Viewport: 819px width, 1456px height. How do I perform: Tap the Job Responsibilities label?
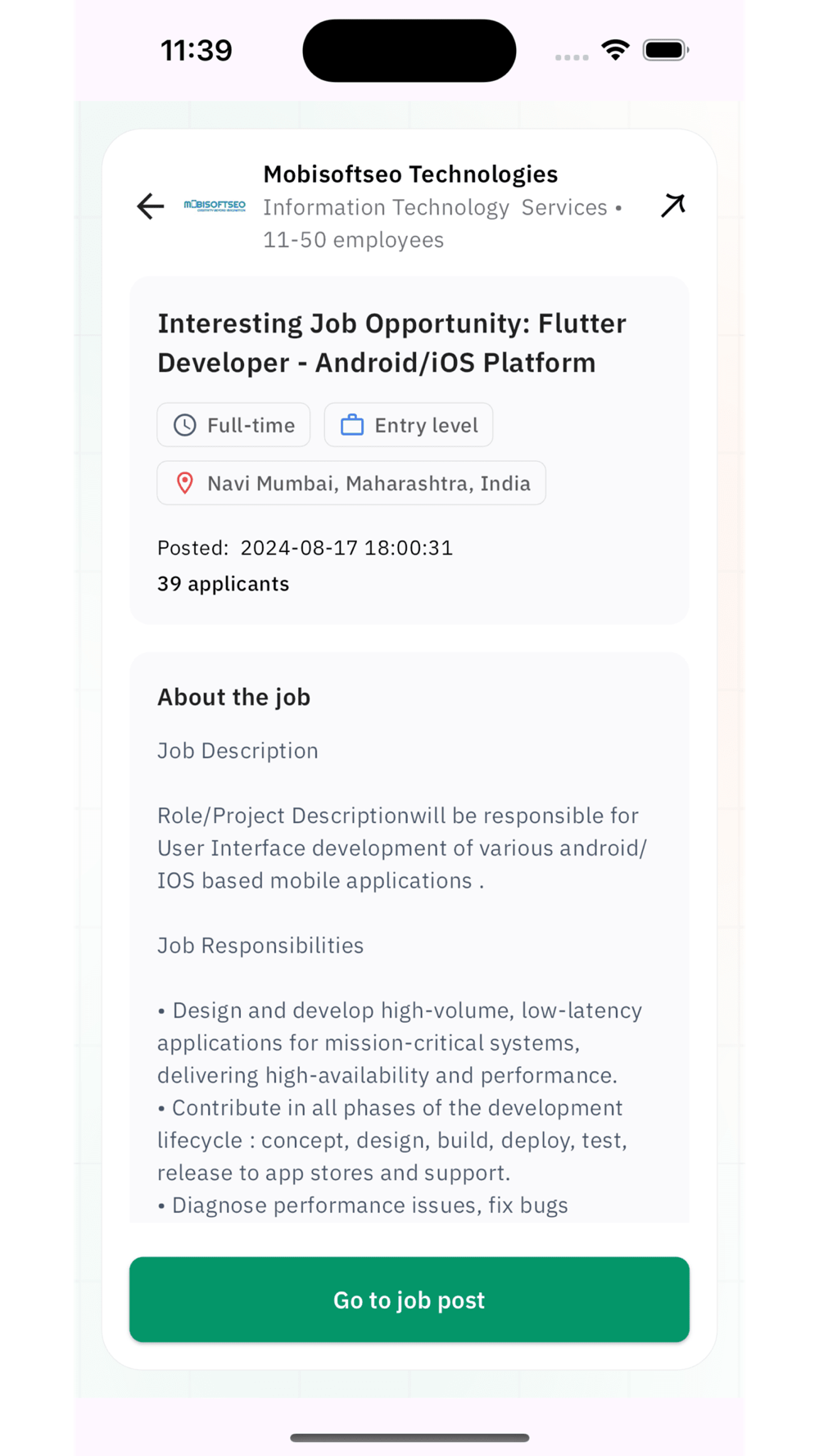coord(260,946)
